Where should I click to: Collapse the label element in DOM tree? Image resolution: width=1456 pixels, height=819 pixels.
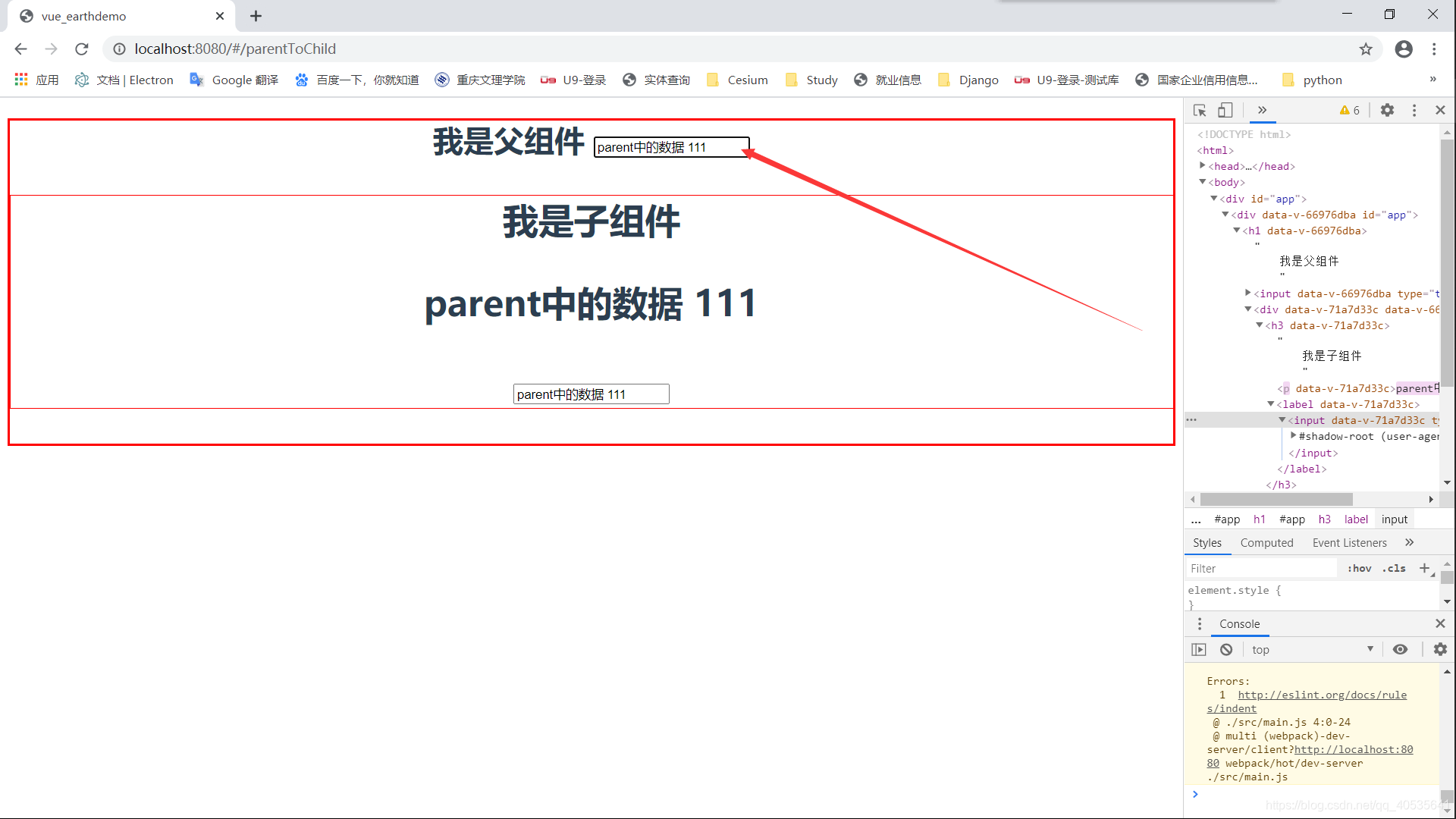(1271, 404)
